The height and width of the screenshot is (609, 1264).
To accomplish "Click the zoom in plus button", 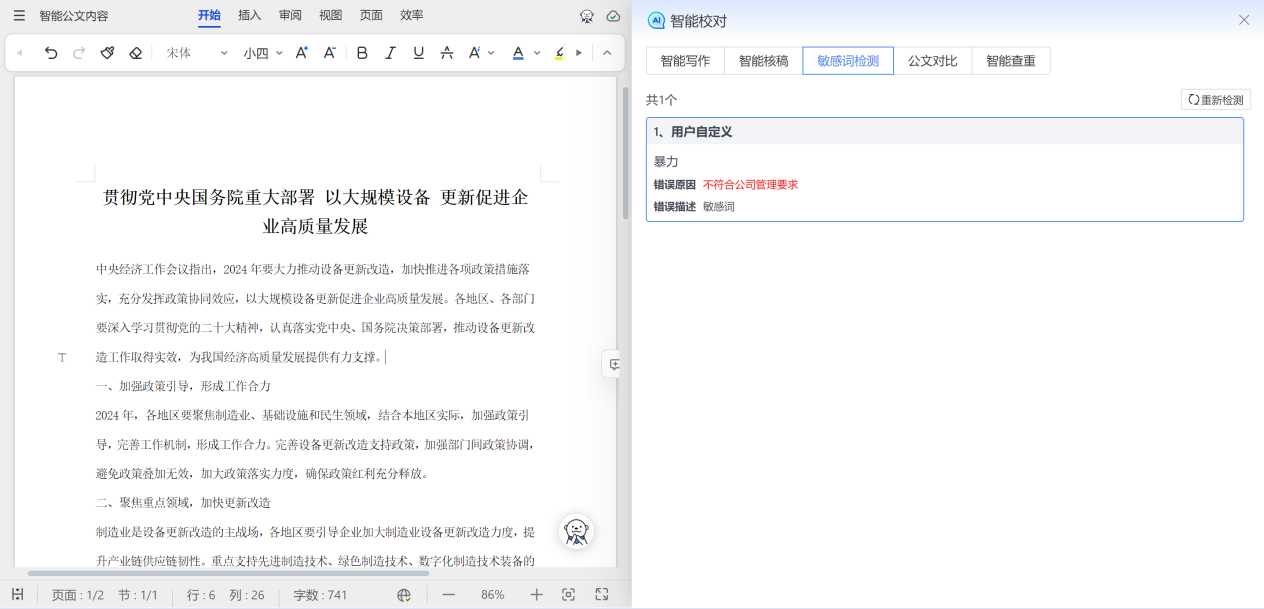I will click(x=536, y=594).
